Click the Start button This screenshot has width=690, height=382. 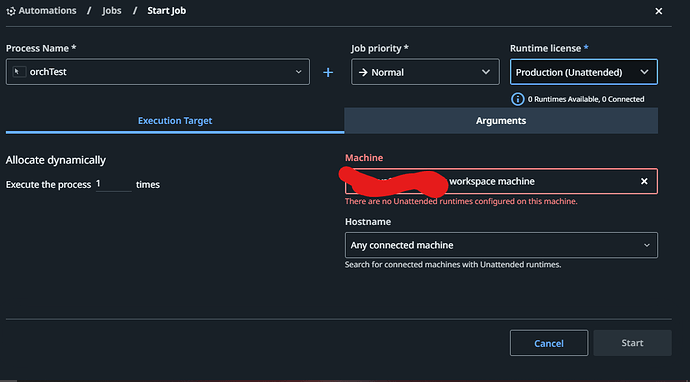pyautogui.click(x=632, y=343)
